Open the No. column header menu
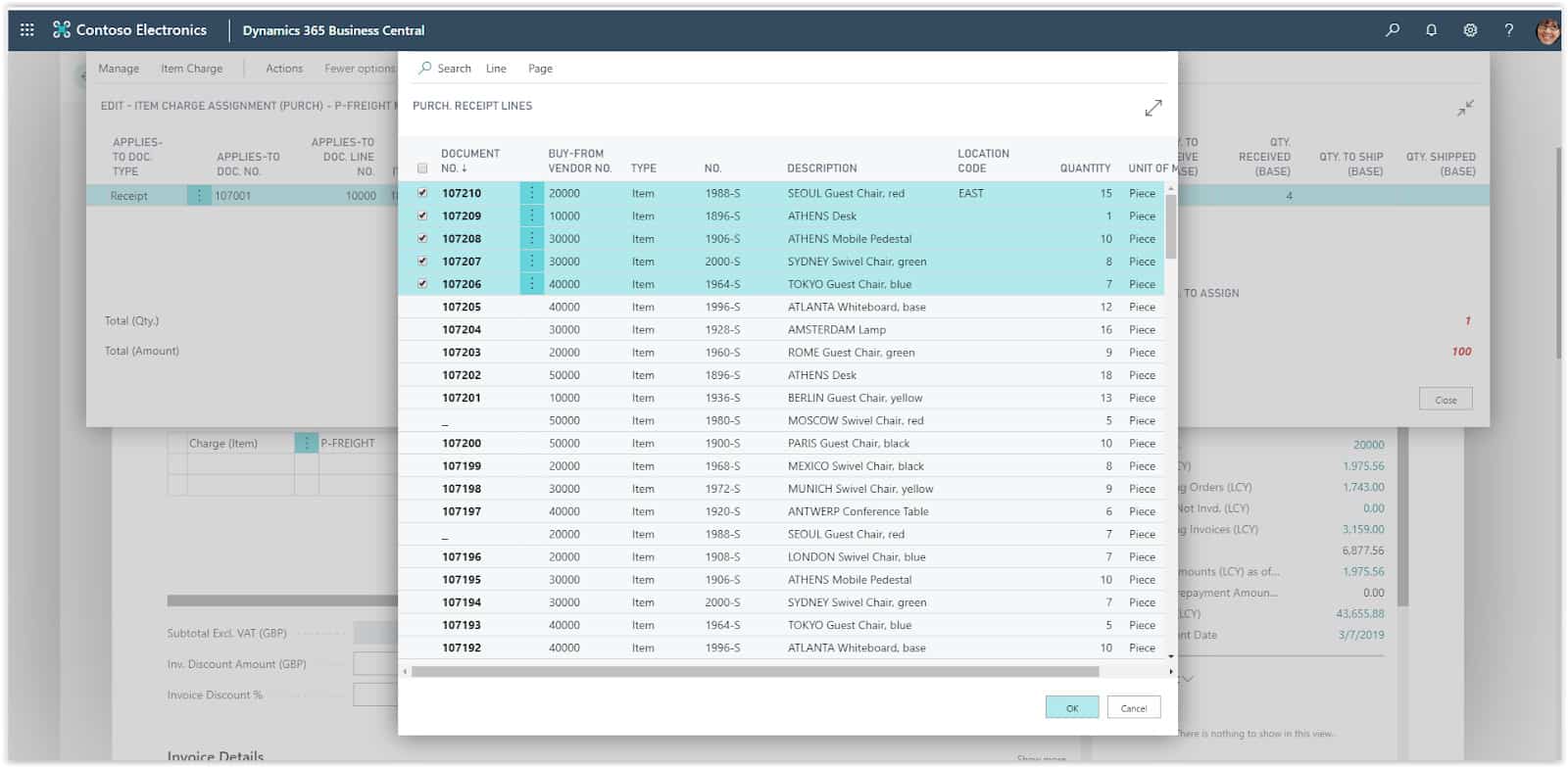 tap(712, 168)
